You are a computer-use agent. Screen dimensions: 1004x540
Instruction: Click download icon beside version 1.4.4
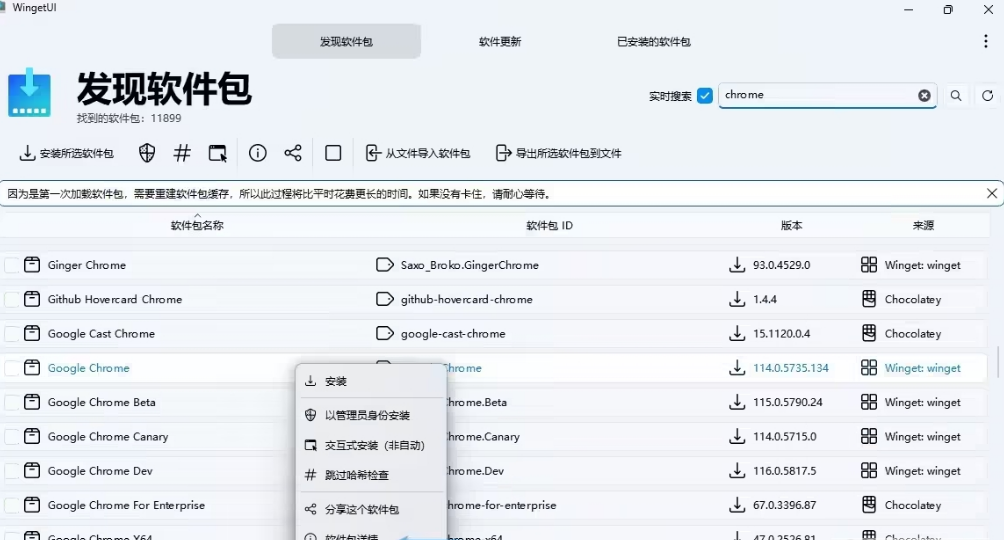(x=737, y=299)
